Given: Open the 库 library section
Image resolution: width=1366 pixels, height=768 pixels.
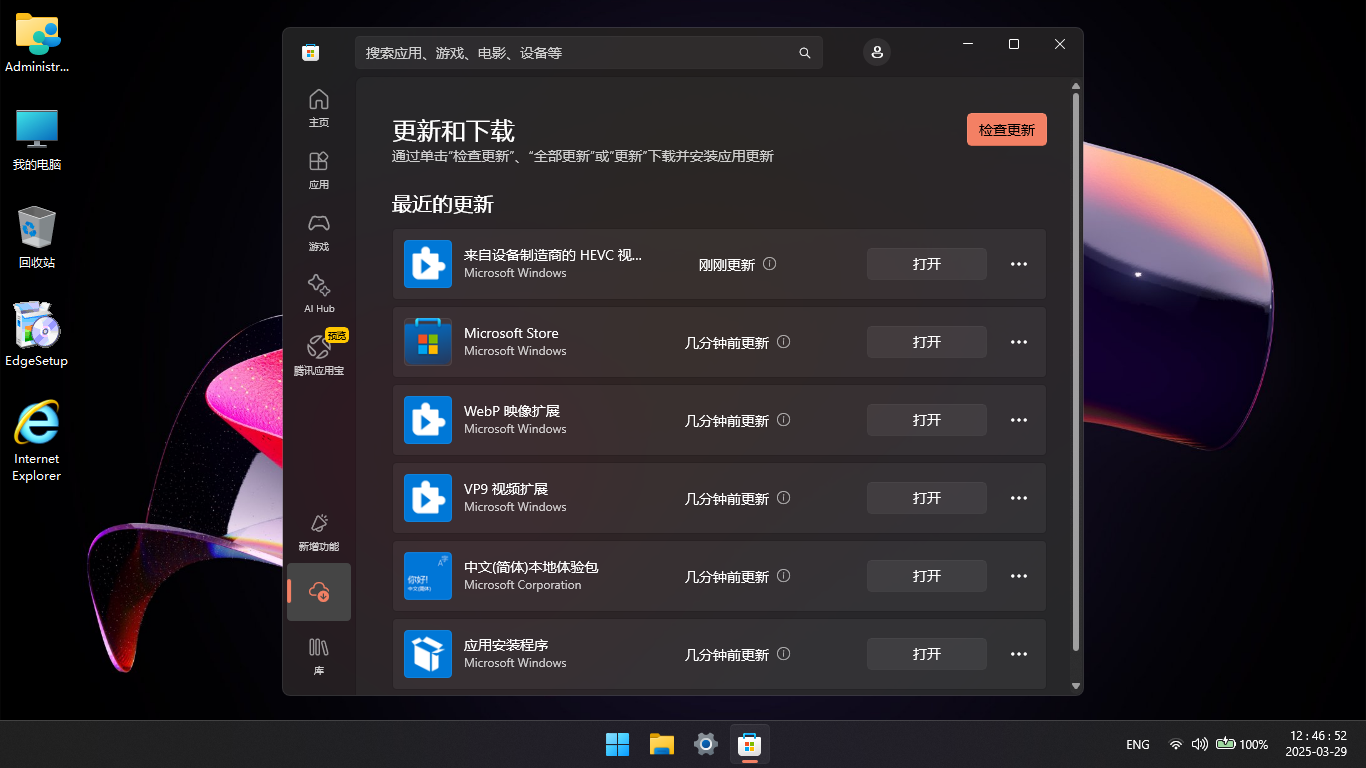Looking at the screenshot, I should point(319,656).
